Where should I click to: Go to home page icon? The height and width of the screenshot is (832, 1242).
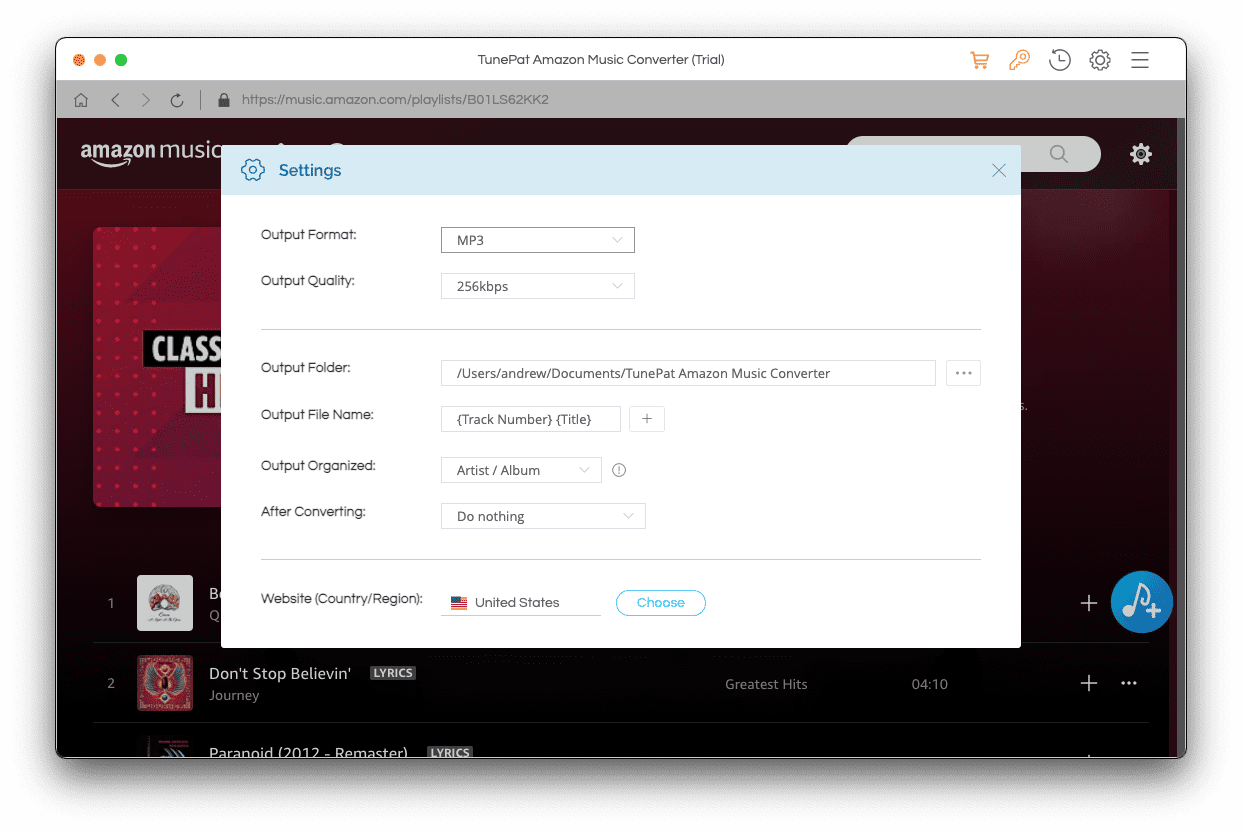point(81,100)
